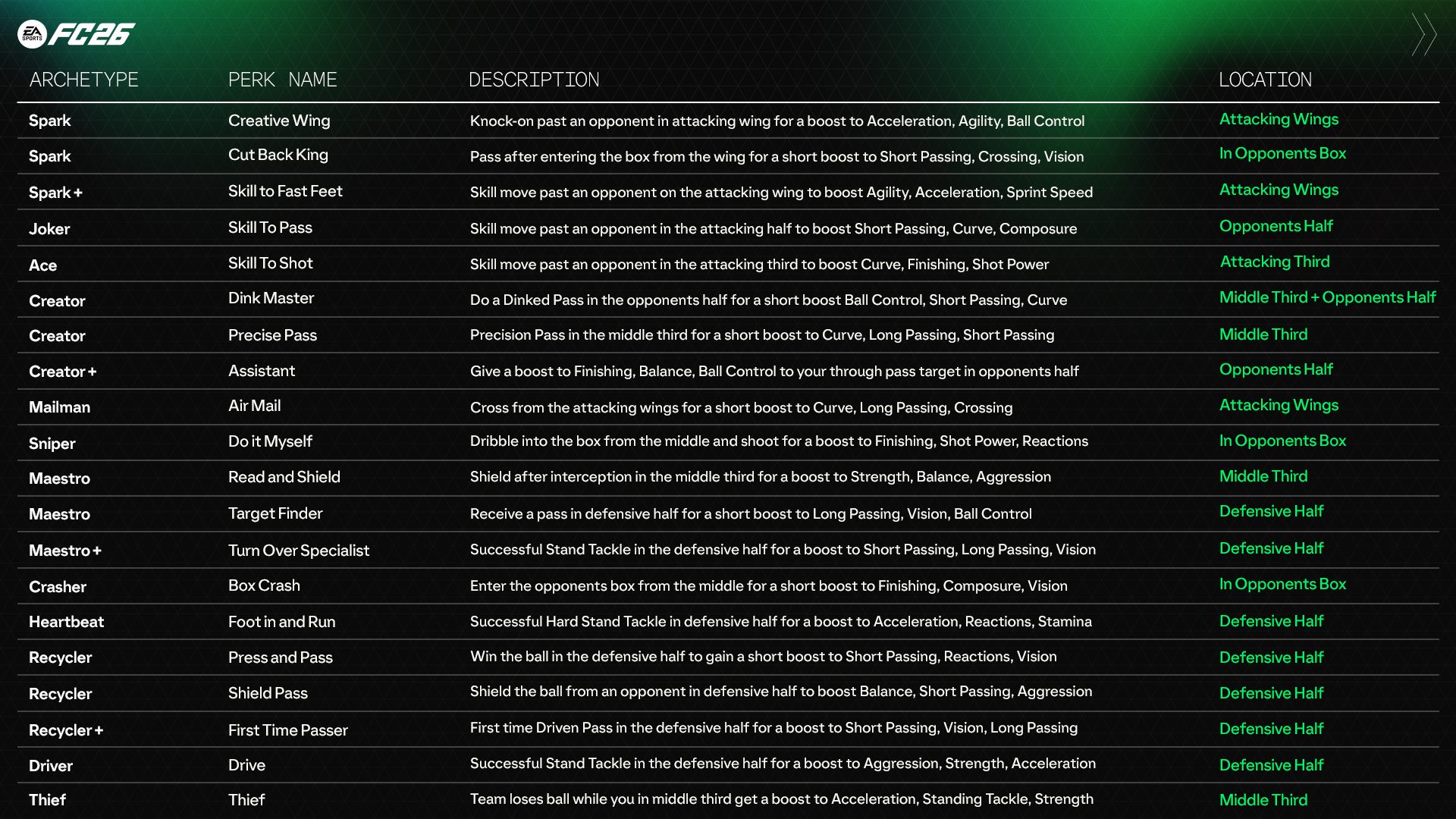This screenshot has width=1456, height=819.
Task: Click the Heartbeat archetype cell
Action: tap(66, 622)
